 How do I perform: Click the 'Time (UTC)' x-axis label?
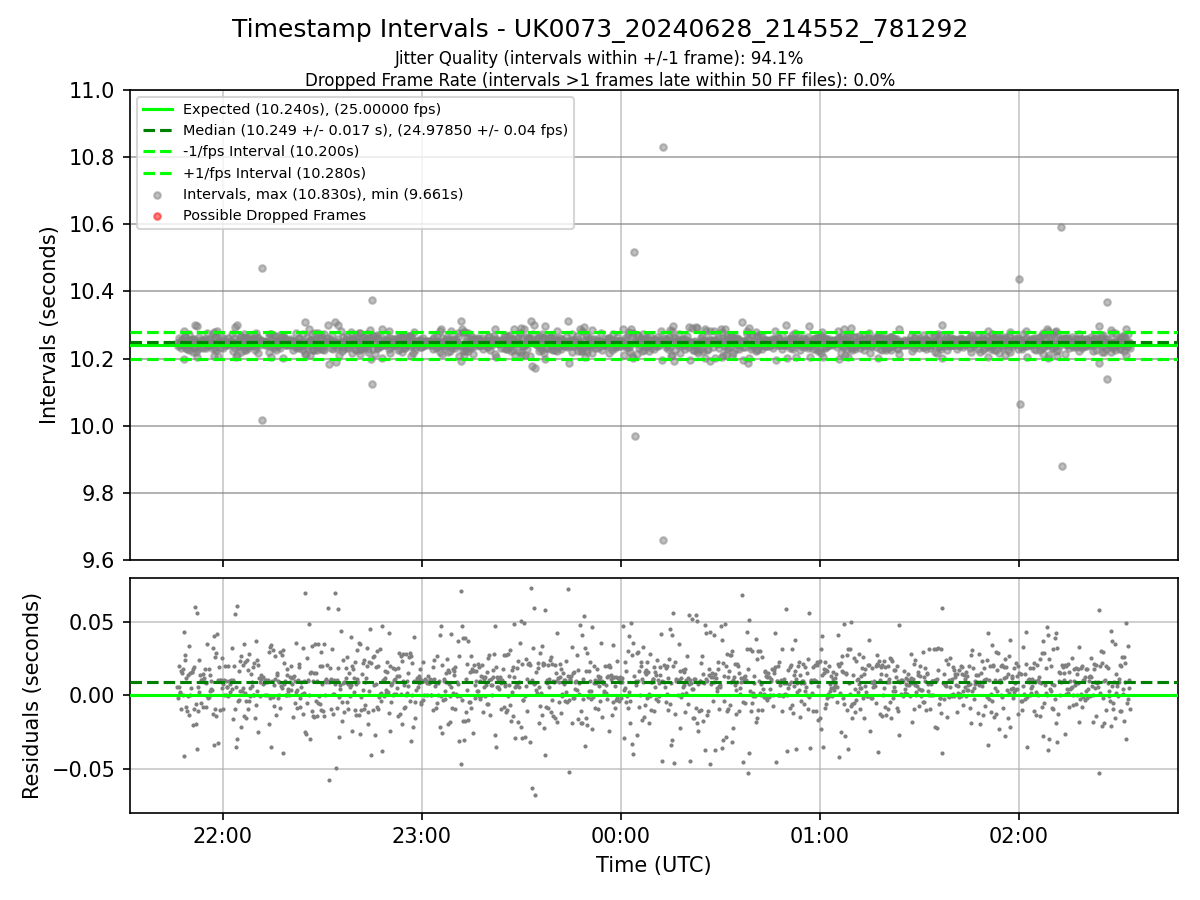click(x=654, y=865)
